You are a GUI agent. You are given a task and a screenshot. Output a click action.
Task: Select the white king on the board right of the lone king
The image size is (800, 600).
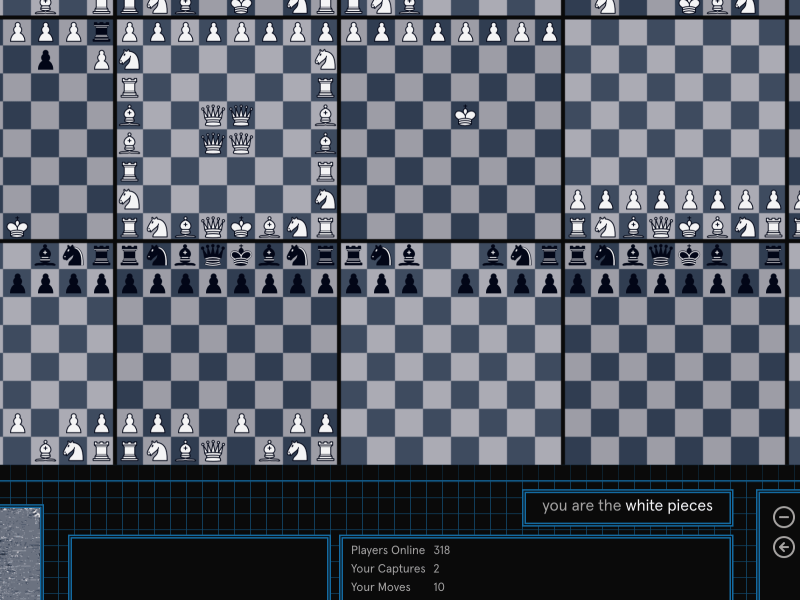[689, 227]
